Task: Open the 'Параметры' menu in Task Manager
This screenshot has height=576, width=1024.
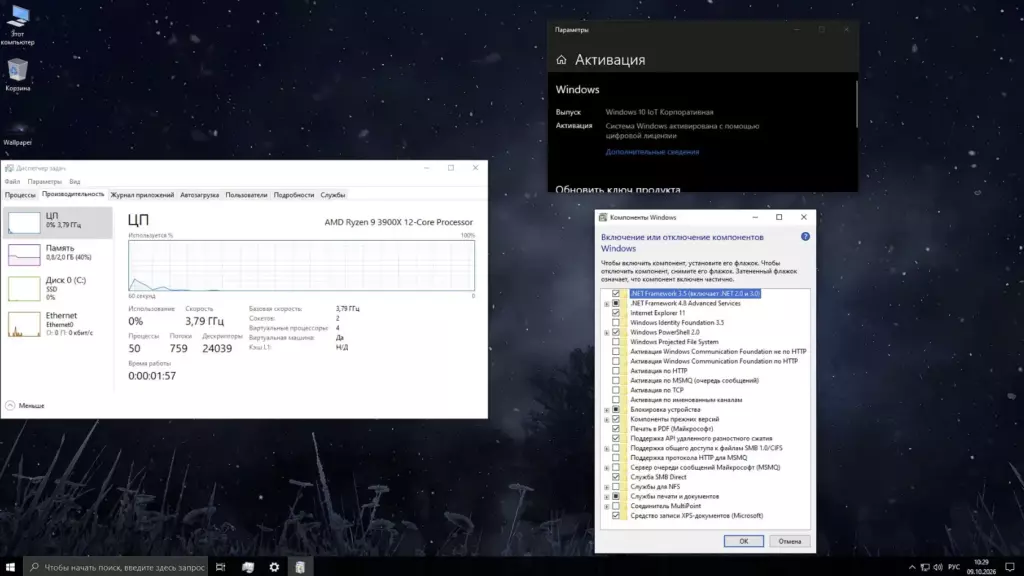Action: [44, 182]
